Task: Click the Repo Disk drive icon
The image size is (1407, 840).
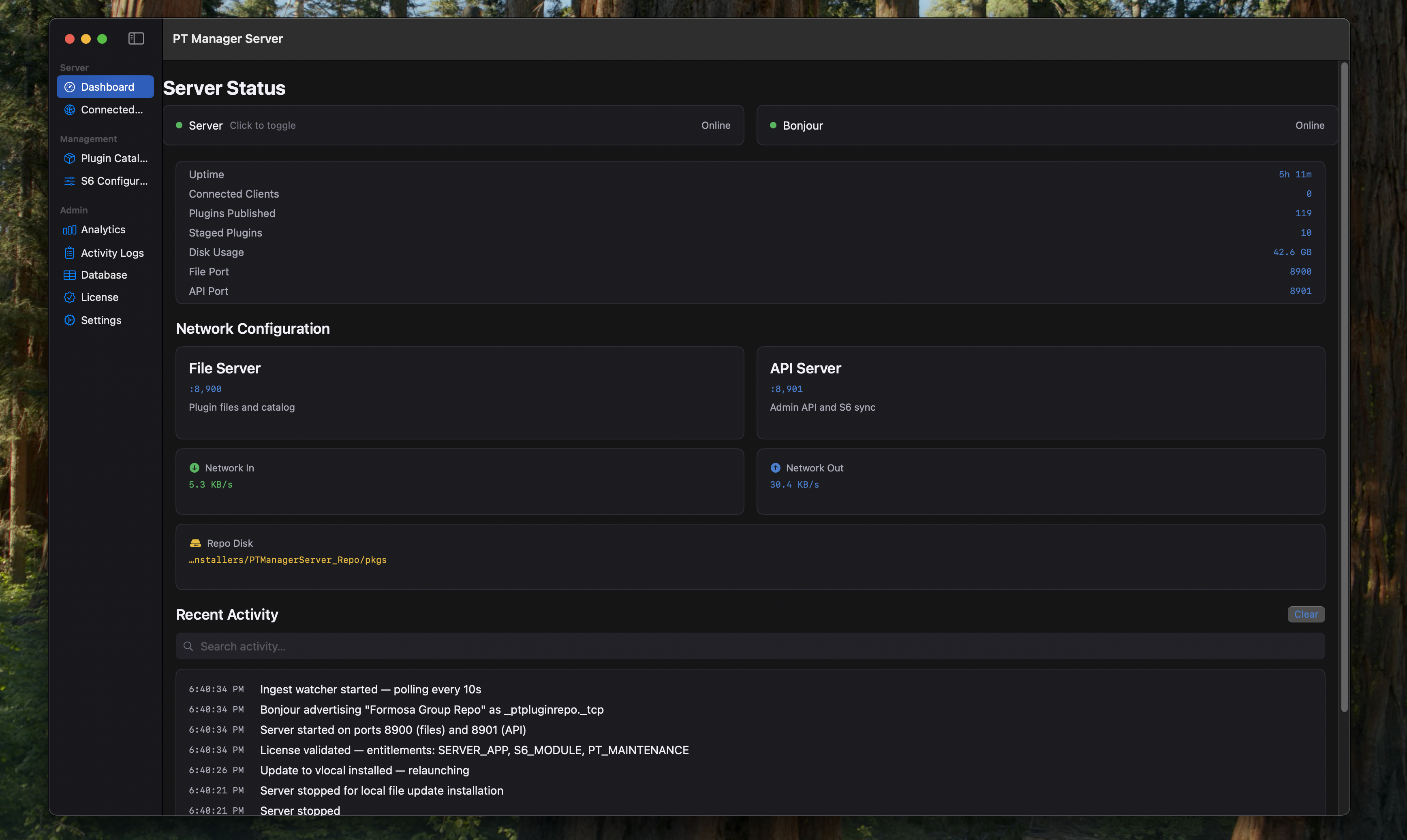Action: (195, 544)
